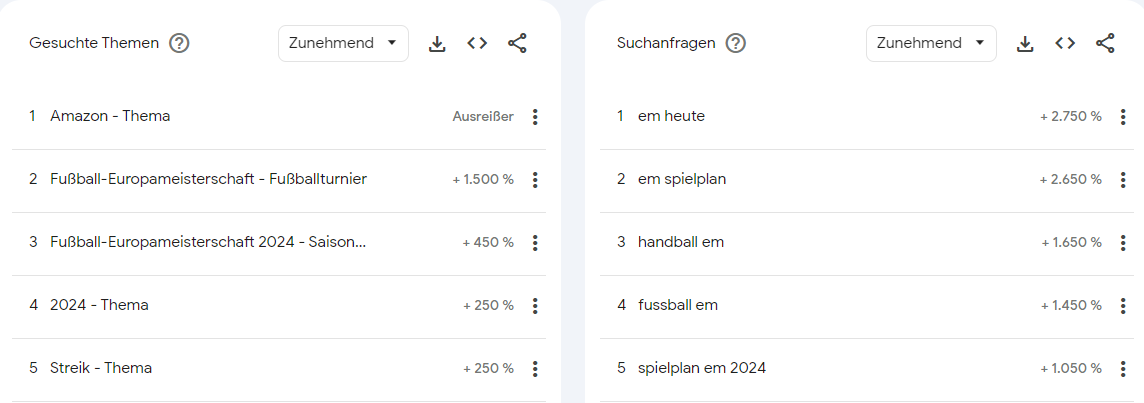Open the Zunehmend dropdown in Gesuchte Themen
The image size is (1144, 403).
coord(343,44)
